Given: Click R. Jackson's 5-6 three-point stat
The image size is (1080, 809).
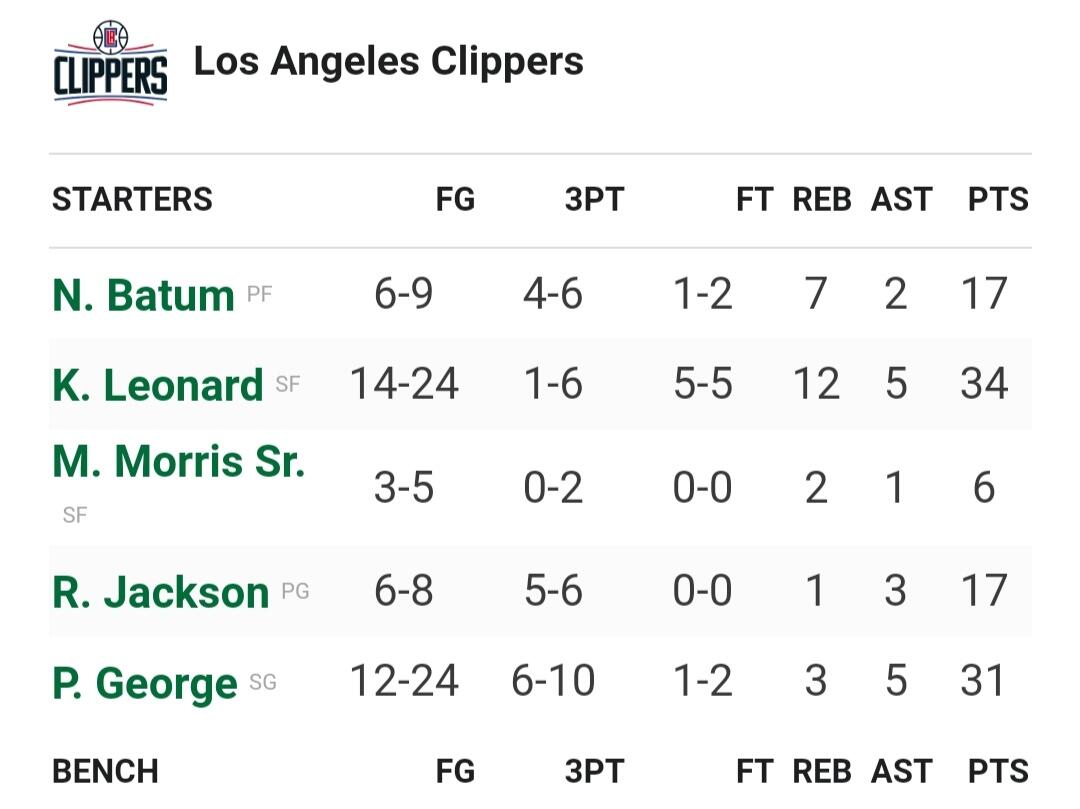Looking at the screenshot, I should click(553, 592).
